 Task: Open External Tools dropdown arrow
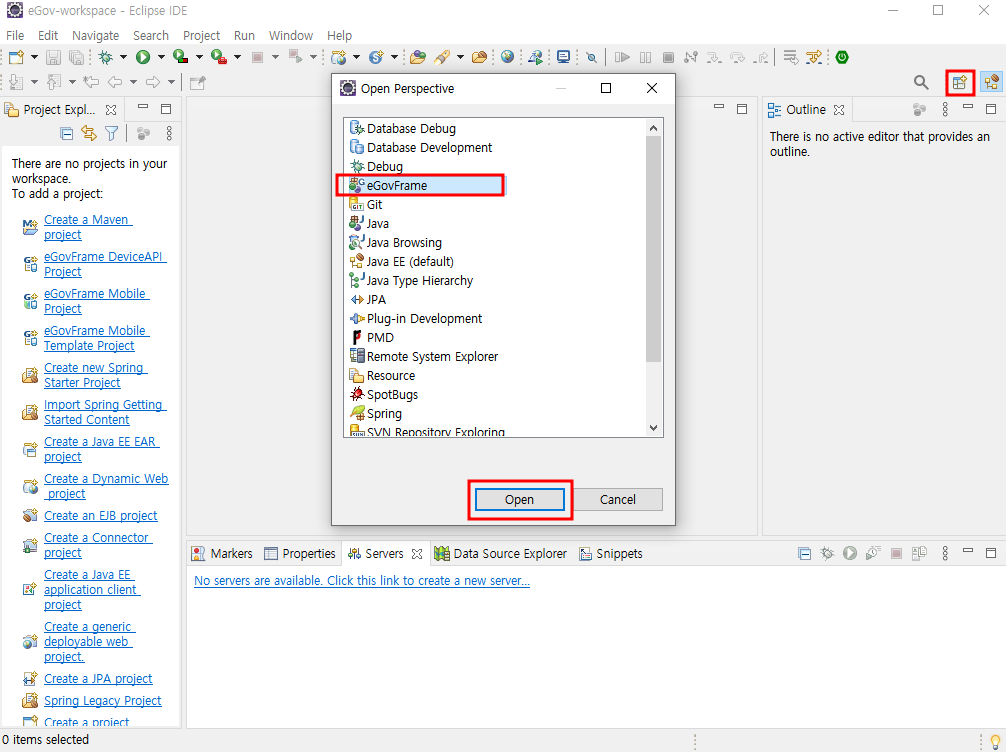tap(237, 57)
